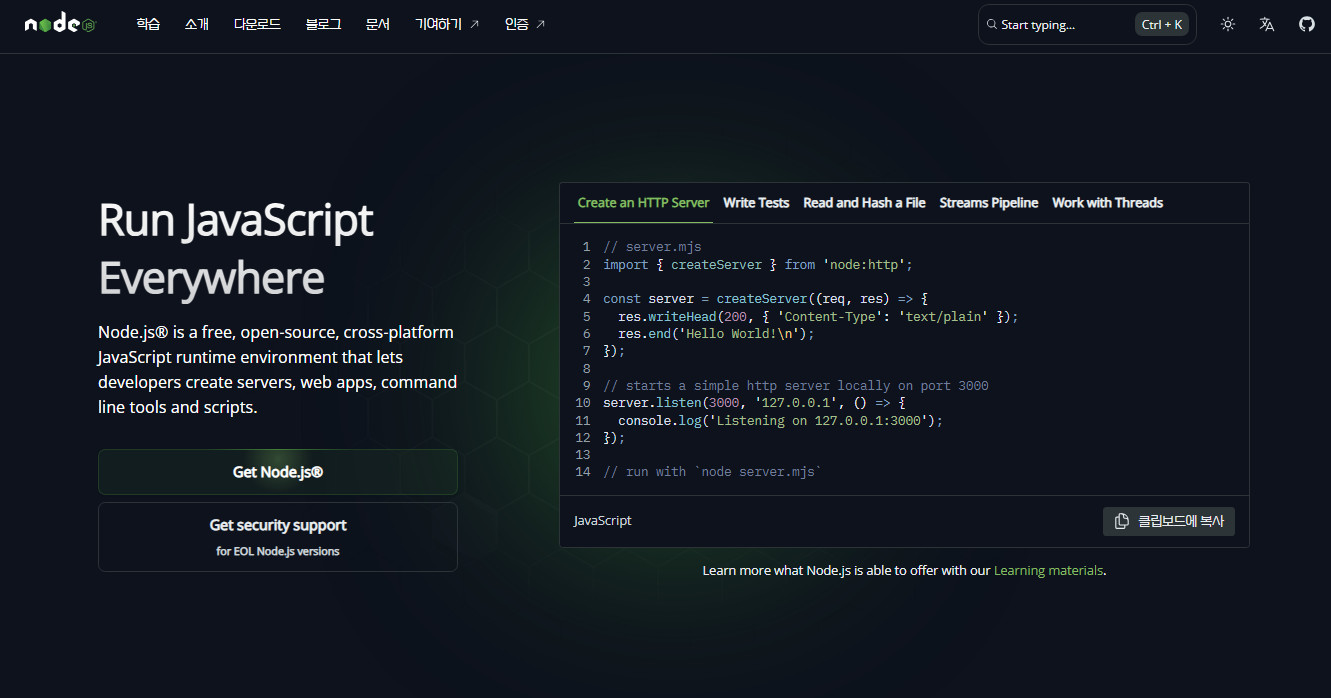
Task: Click the console.log('Listening on line
Action: click(780, 420)
